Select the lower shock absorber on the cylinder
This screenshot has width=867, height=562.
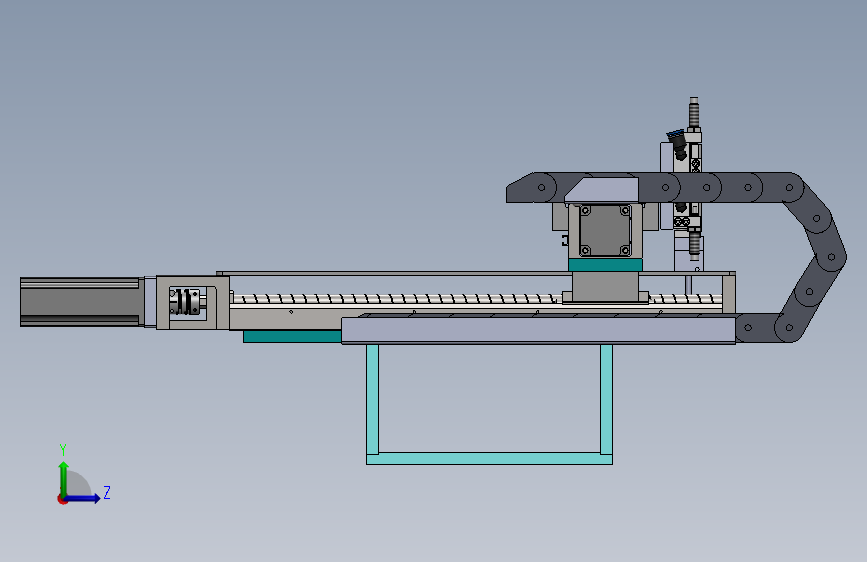point(694,246)
